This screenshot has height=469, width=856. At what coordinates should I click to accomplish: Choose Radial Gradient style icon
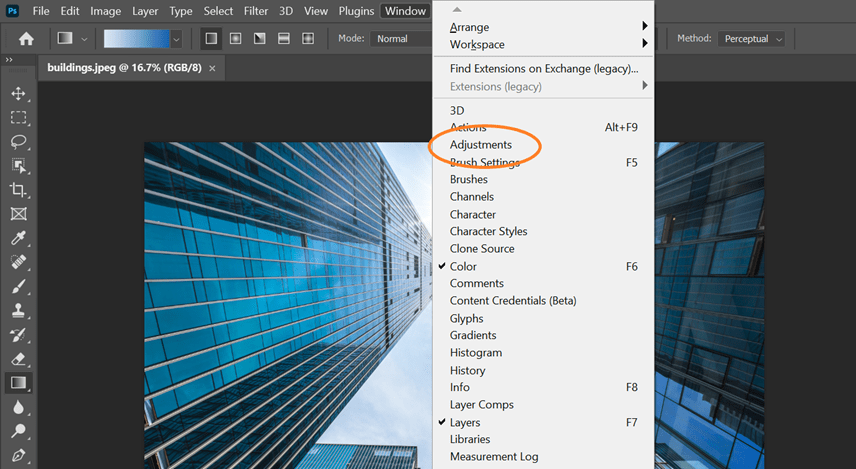click(235, 38)
